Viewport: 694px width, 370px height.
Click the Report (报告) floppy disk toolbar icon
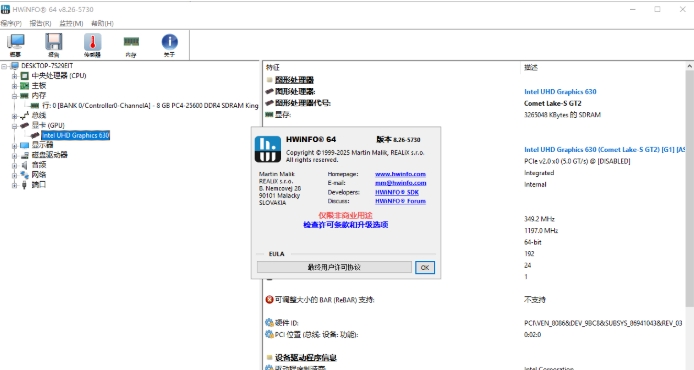pos(54,45)
